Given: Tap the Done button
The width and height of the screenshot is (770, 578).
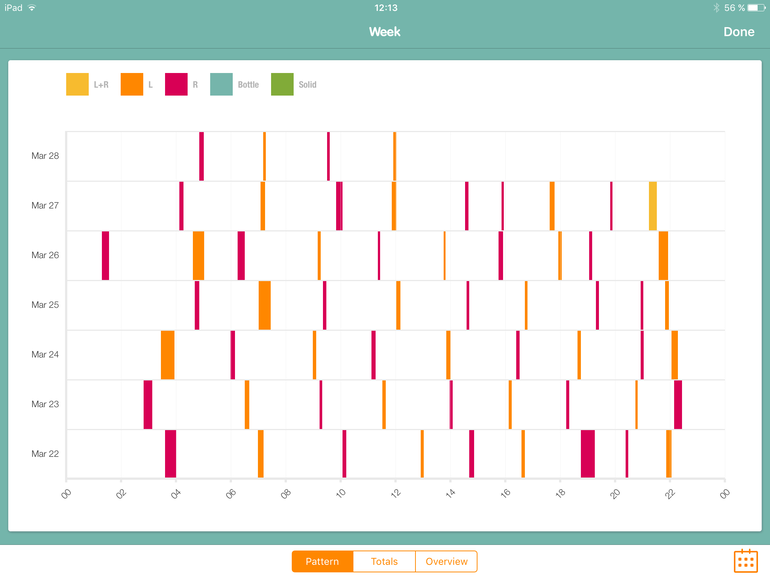Looking at the screenshot, I should pyautogui.click(x=739, y=32).
